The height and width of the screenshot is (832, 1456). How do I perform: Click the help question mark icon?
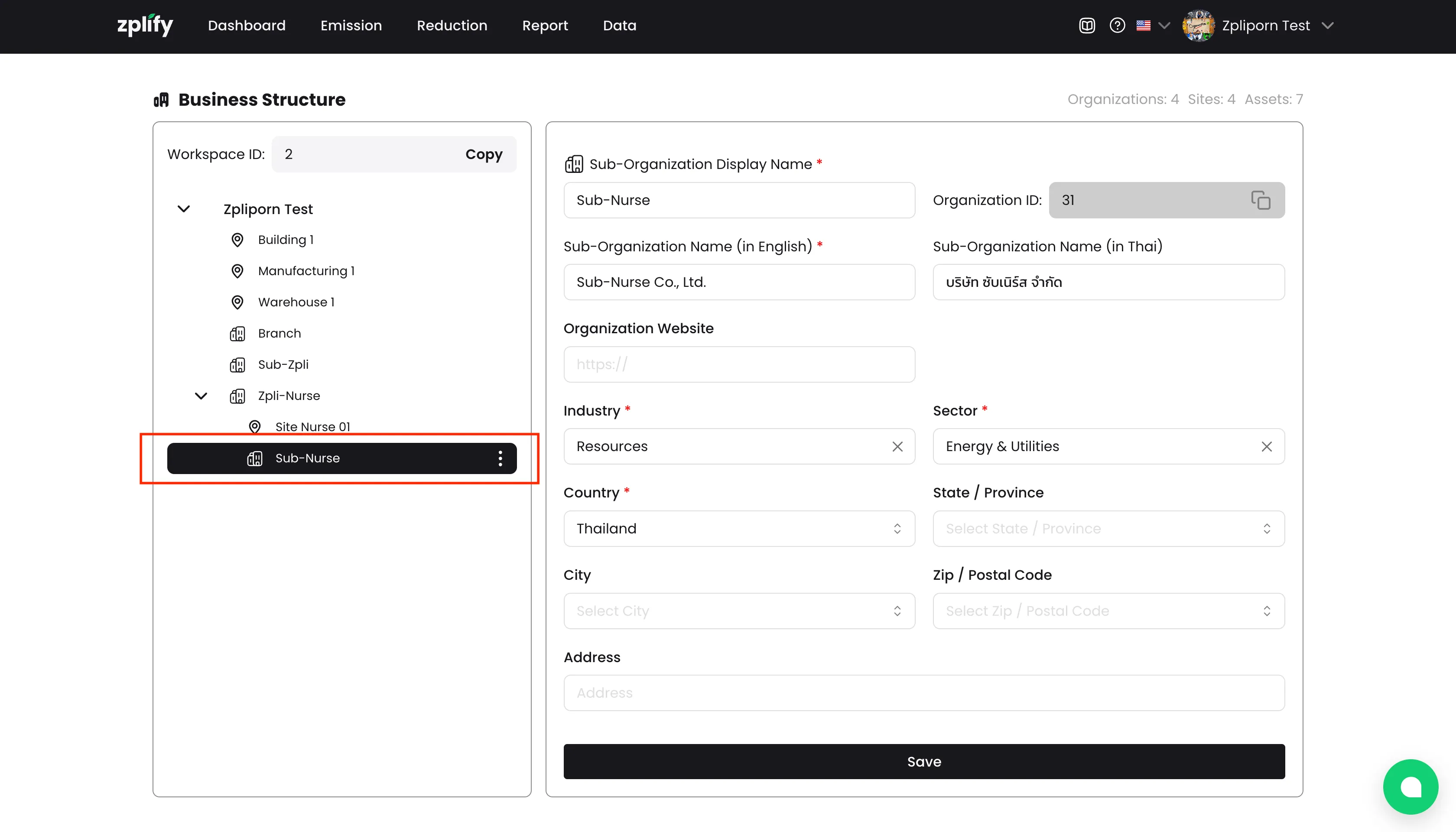[x=1117, y=26]
